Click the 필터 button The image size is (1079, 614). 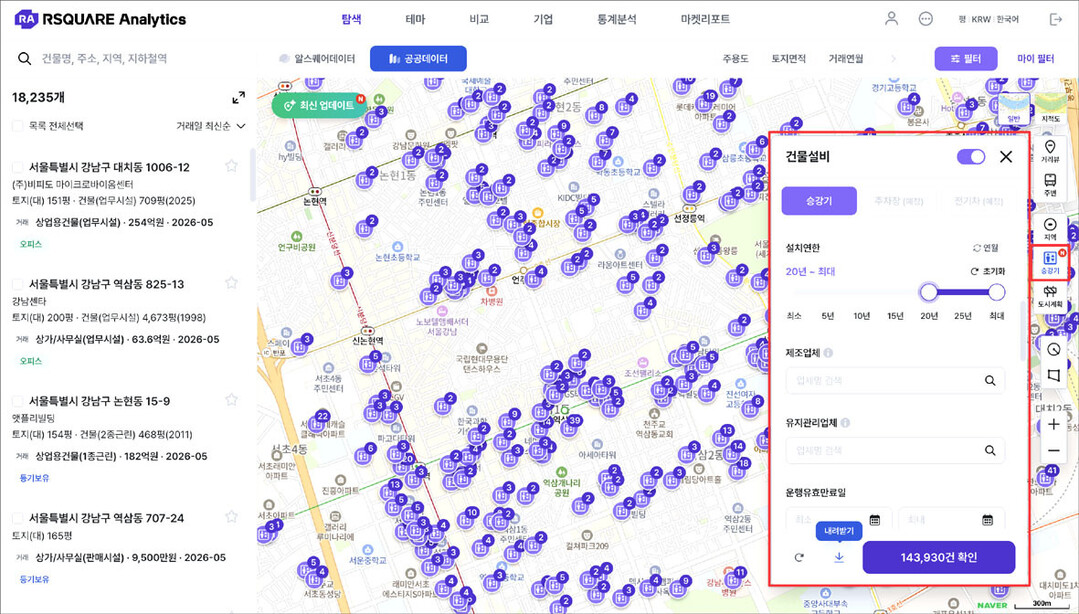(x=965, y=59)
